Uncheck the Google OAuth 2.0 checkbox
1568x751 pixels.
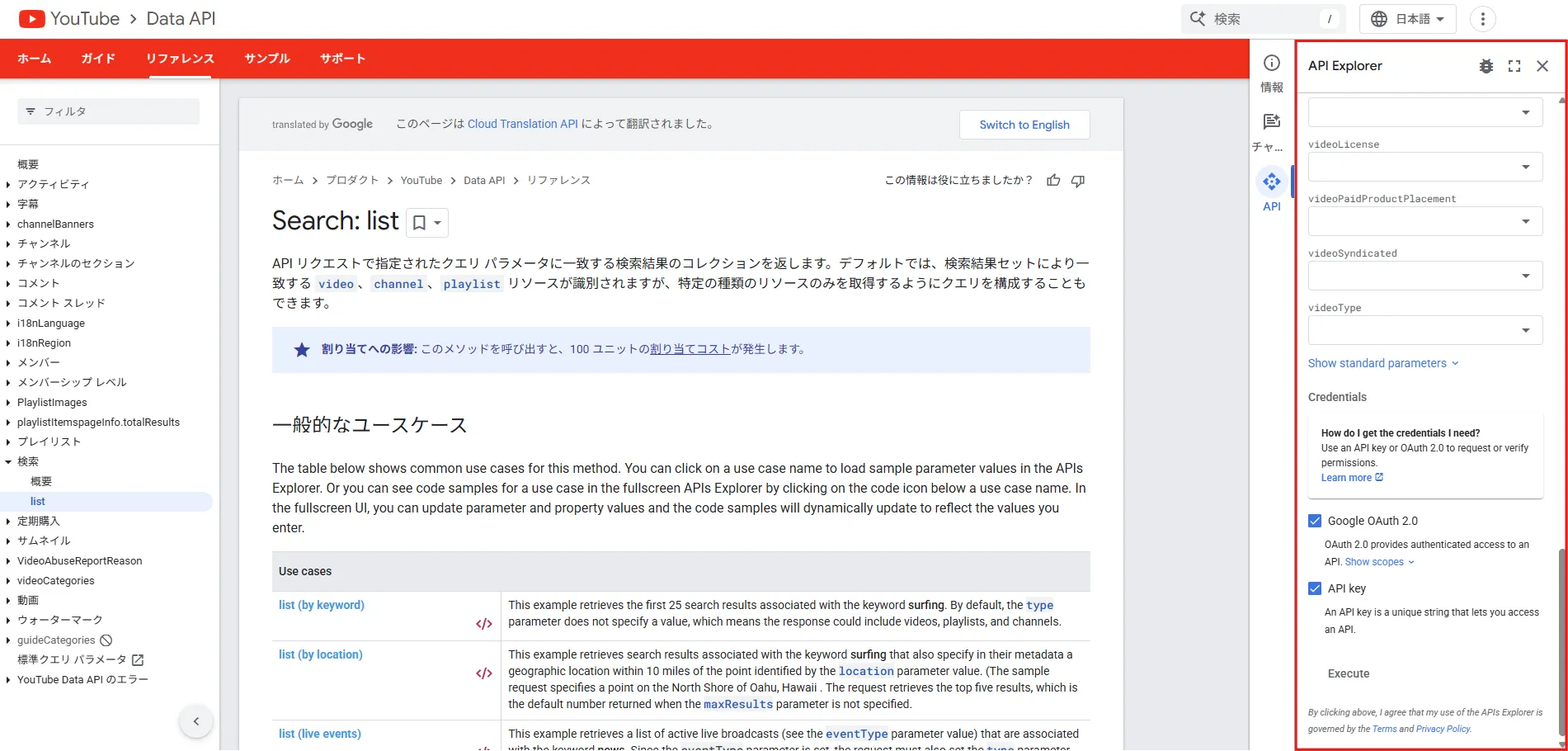pyautogui.click(x=1315, y=521)
